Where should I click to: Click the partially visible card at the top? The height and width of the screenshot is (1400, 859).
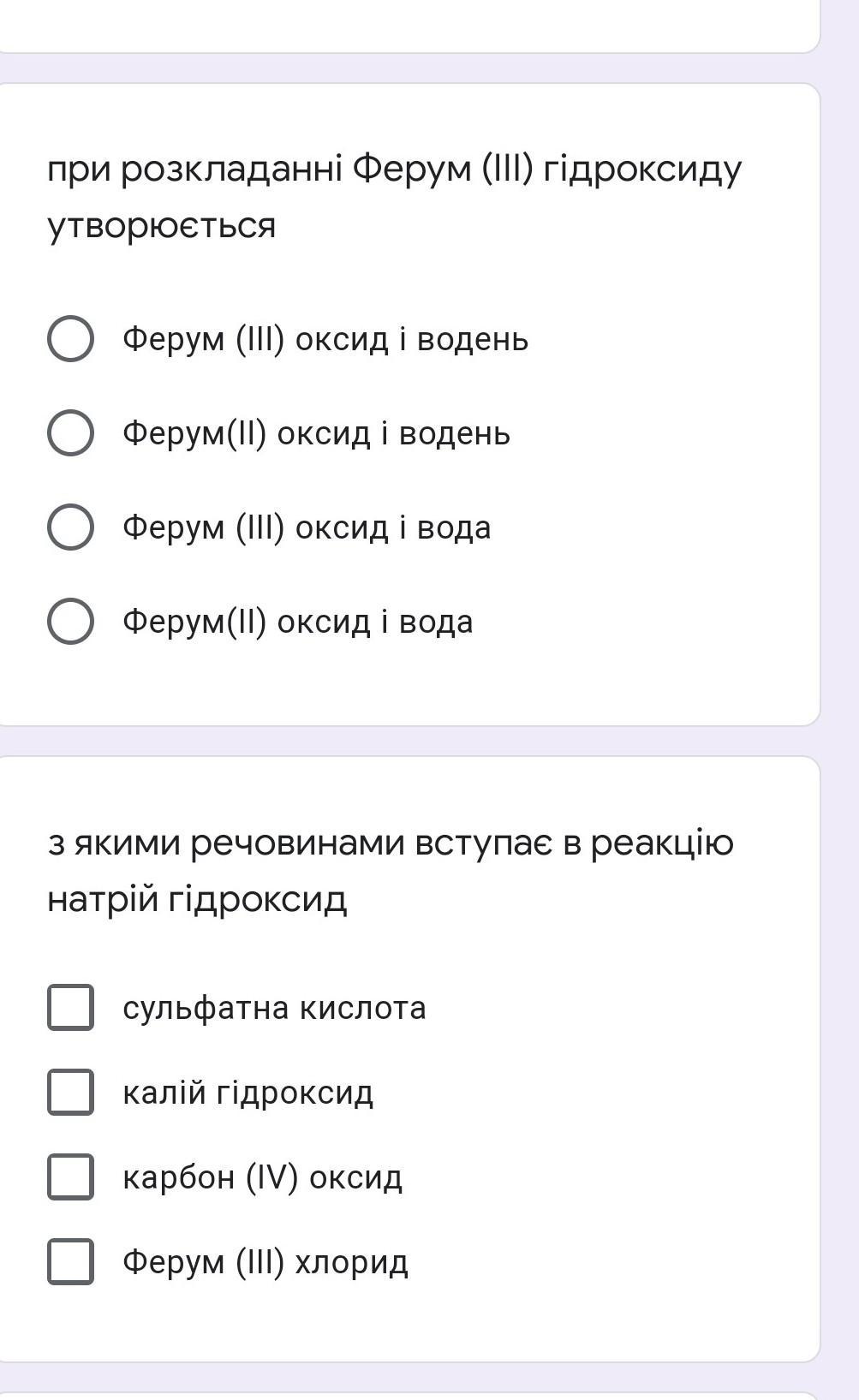[409, 26]
